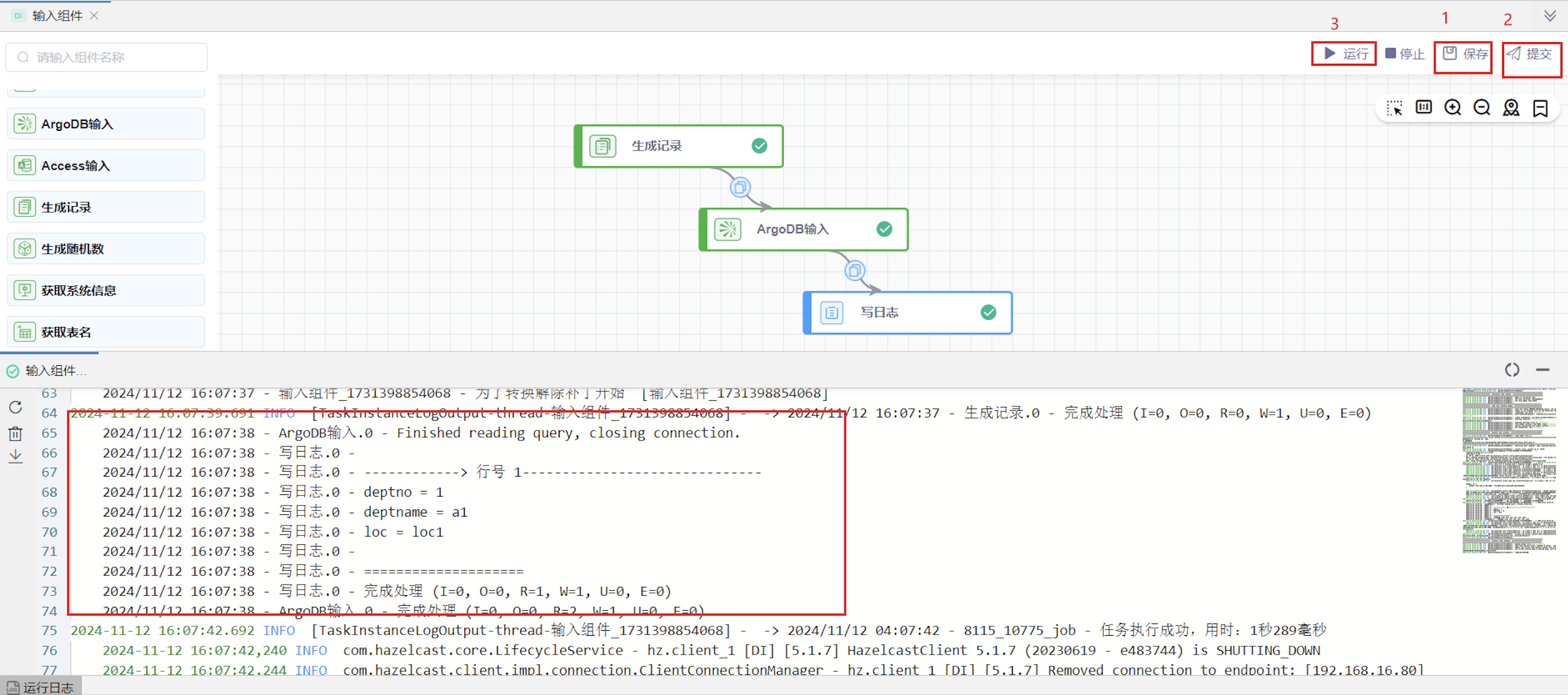Image resolution: width=1568 pixels, height=695 pixels.
Task: Download the log with the arrow icon
Action: pyautogui.click(x=16, y=456)
